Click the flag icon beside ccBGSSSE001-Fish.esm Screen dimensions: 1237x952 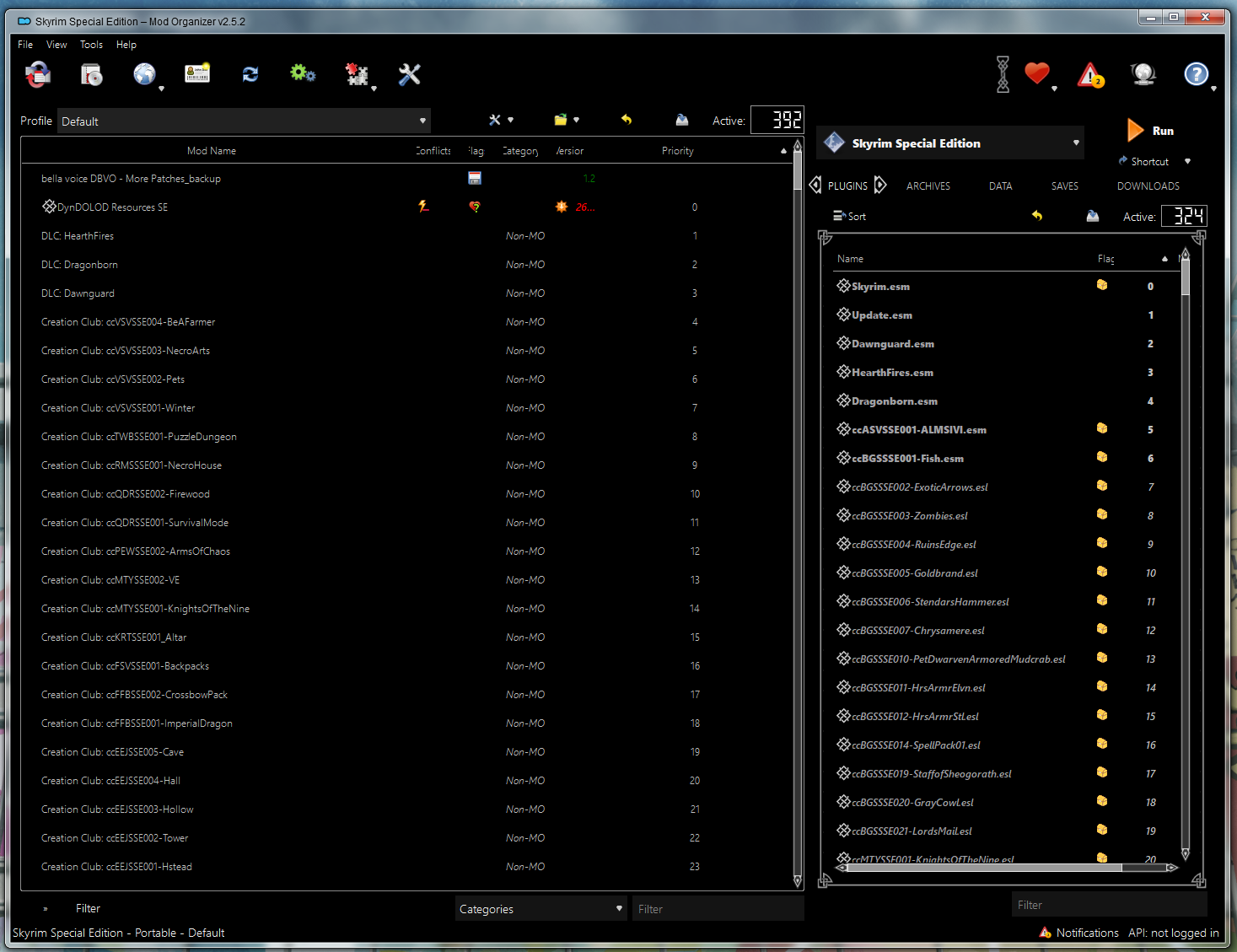coord(1102,457)
